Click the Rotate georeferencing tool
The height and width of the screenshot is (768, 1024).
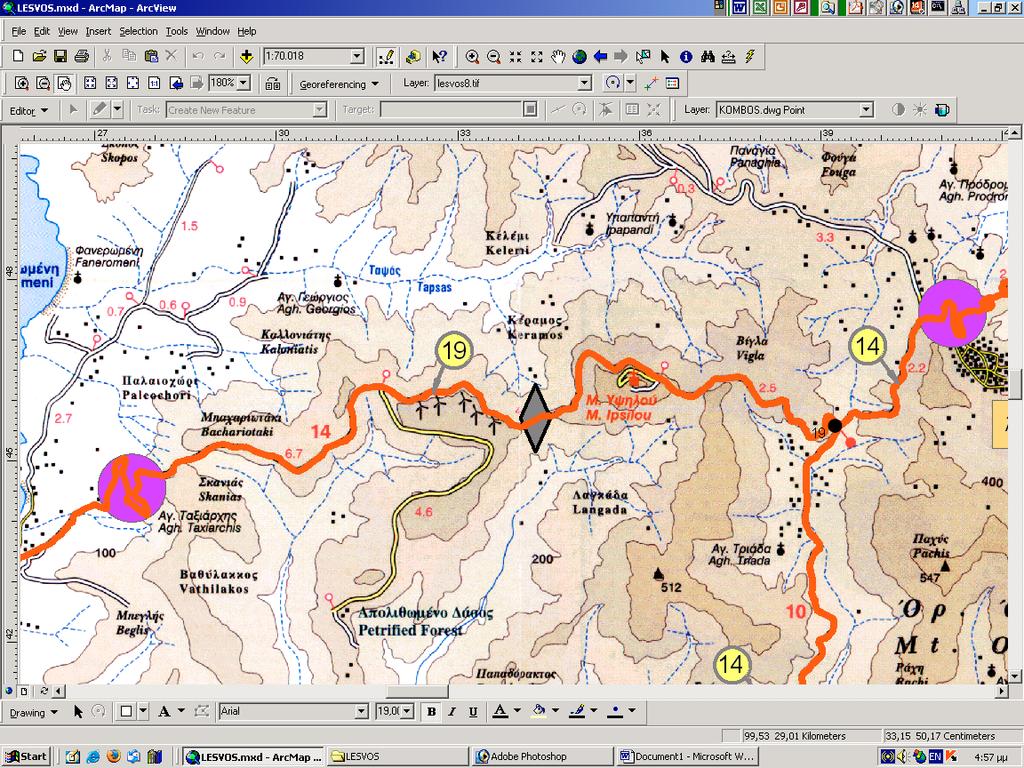click(613, 83)
